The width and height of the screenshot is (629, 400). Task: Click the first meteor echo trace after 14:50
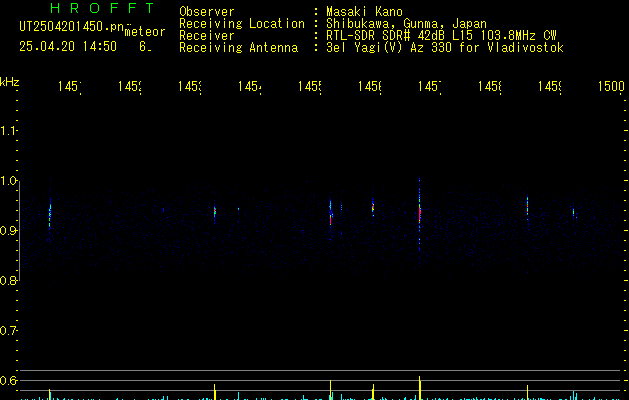pos(50,215)
